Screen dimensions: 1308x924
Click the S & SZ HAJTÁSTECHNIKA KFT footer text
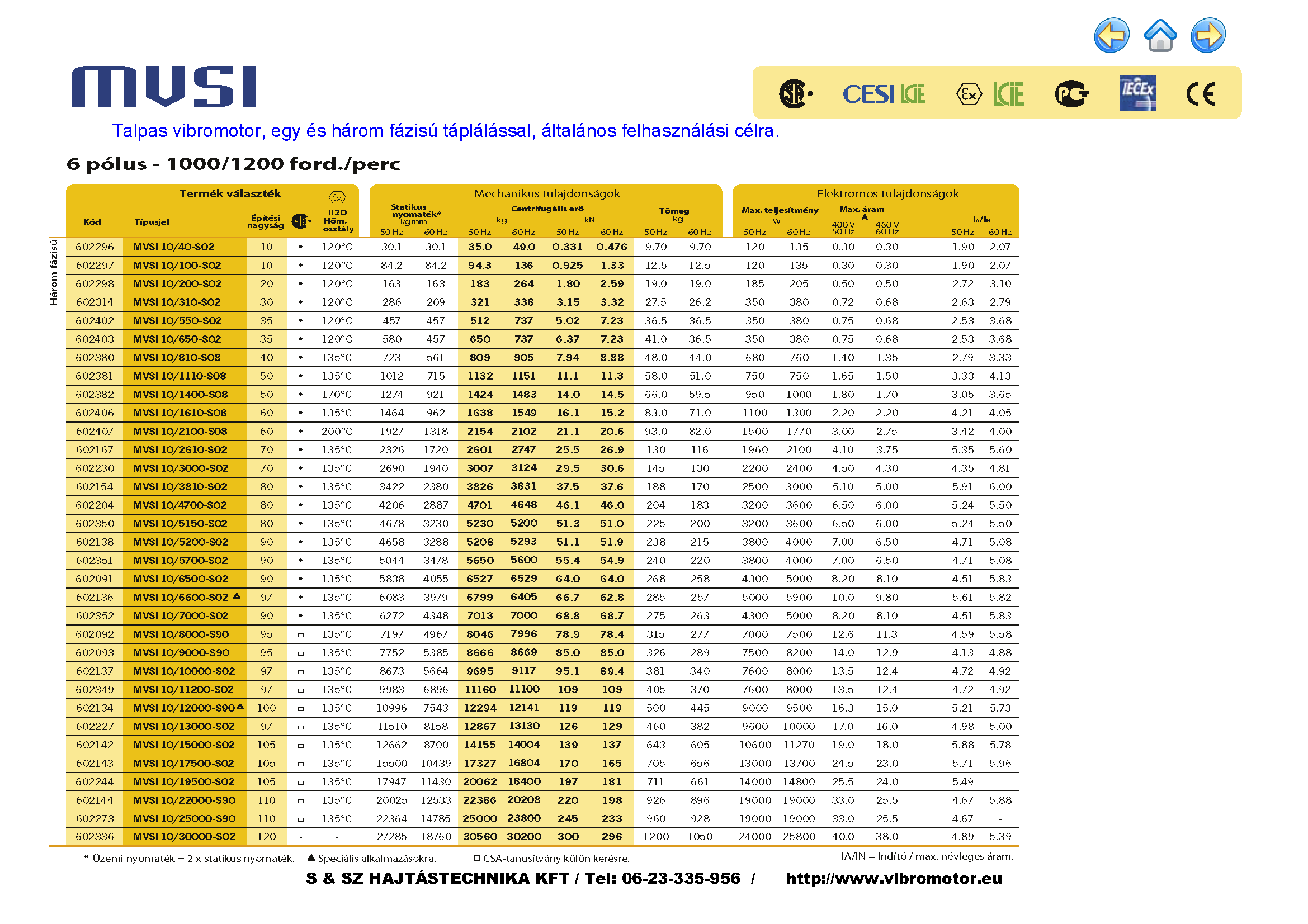tap(437, 878)
